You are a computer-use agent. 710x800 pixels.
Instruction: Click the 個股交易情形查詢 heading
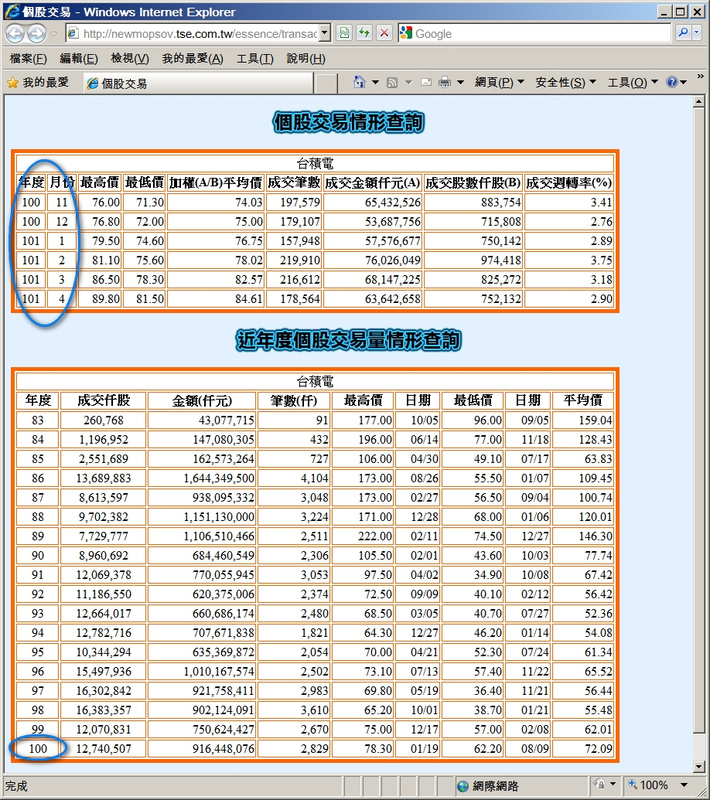[x=349, y=122]
